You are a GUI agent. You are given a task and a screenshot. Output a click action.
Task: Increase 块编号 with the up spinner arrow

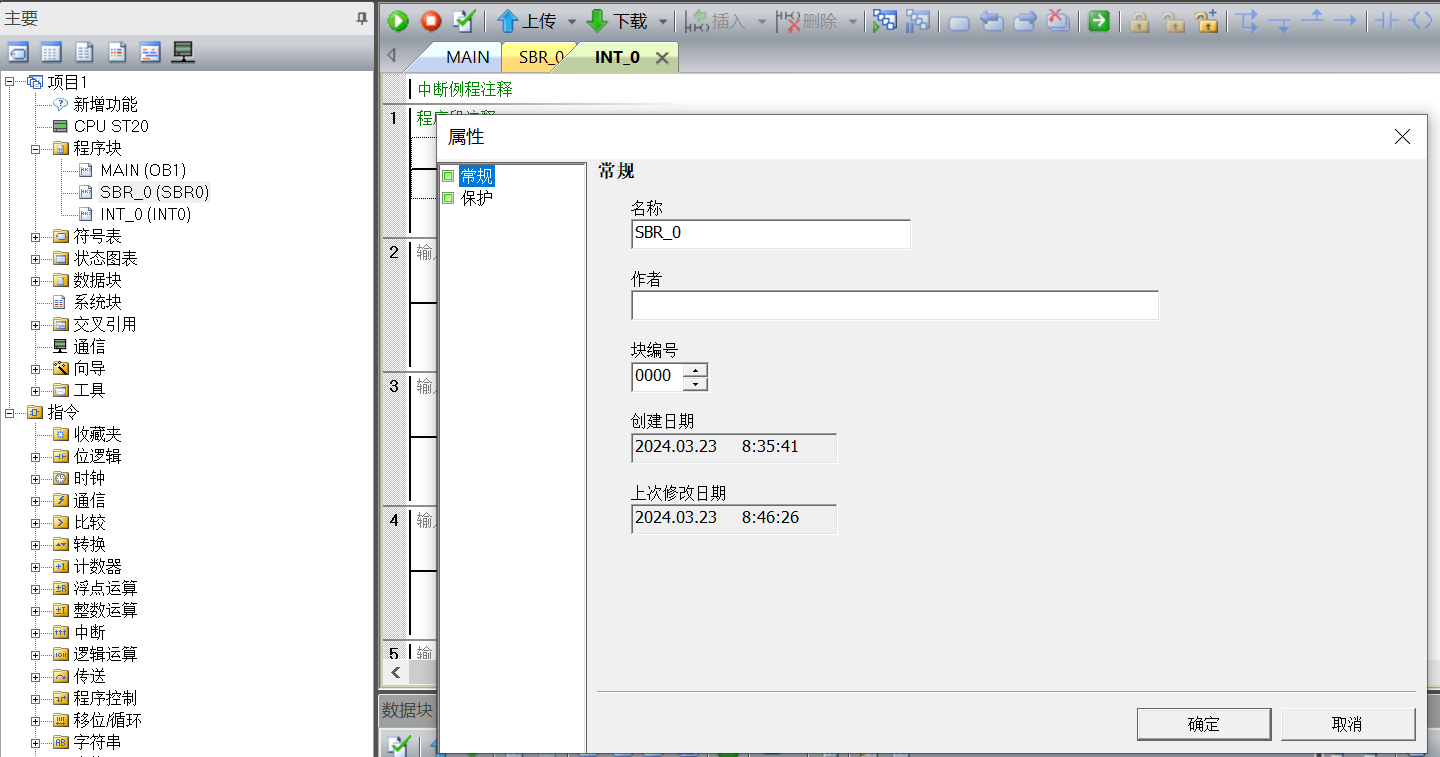pos(697,370)
